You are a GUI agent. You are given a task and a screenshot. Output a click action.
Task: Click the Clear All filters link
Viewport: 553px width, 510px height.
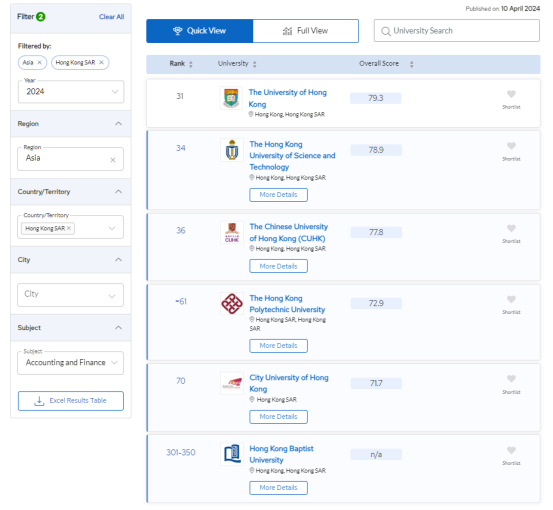111,17
